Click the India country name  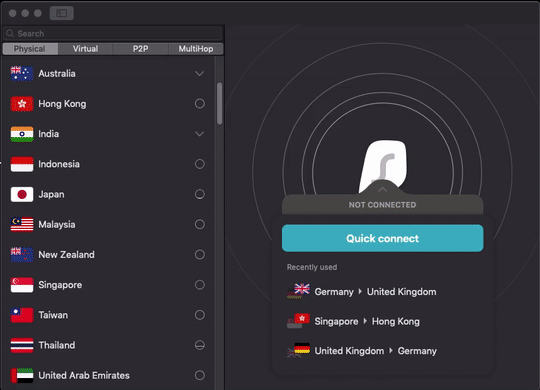(x=49, y=134)
